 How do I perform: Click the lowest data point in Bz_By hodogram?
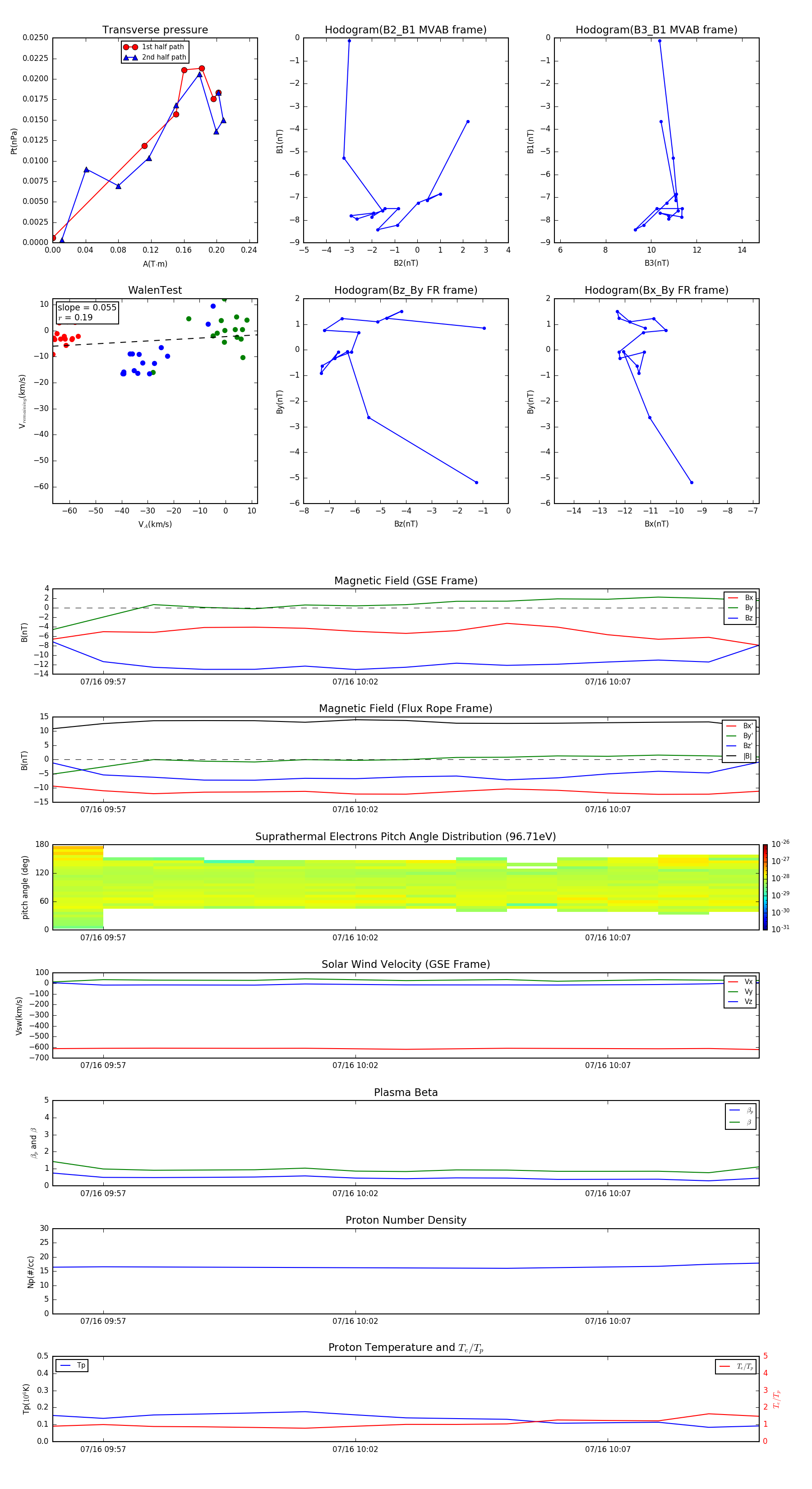click(476, 483)
